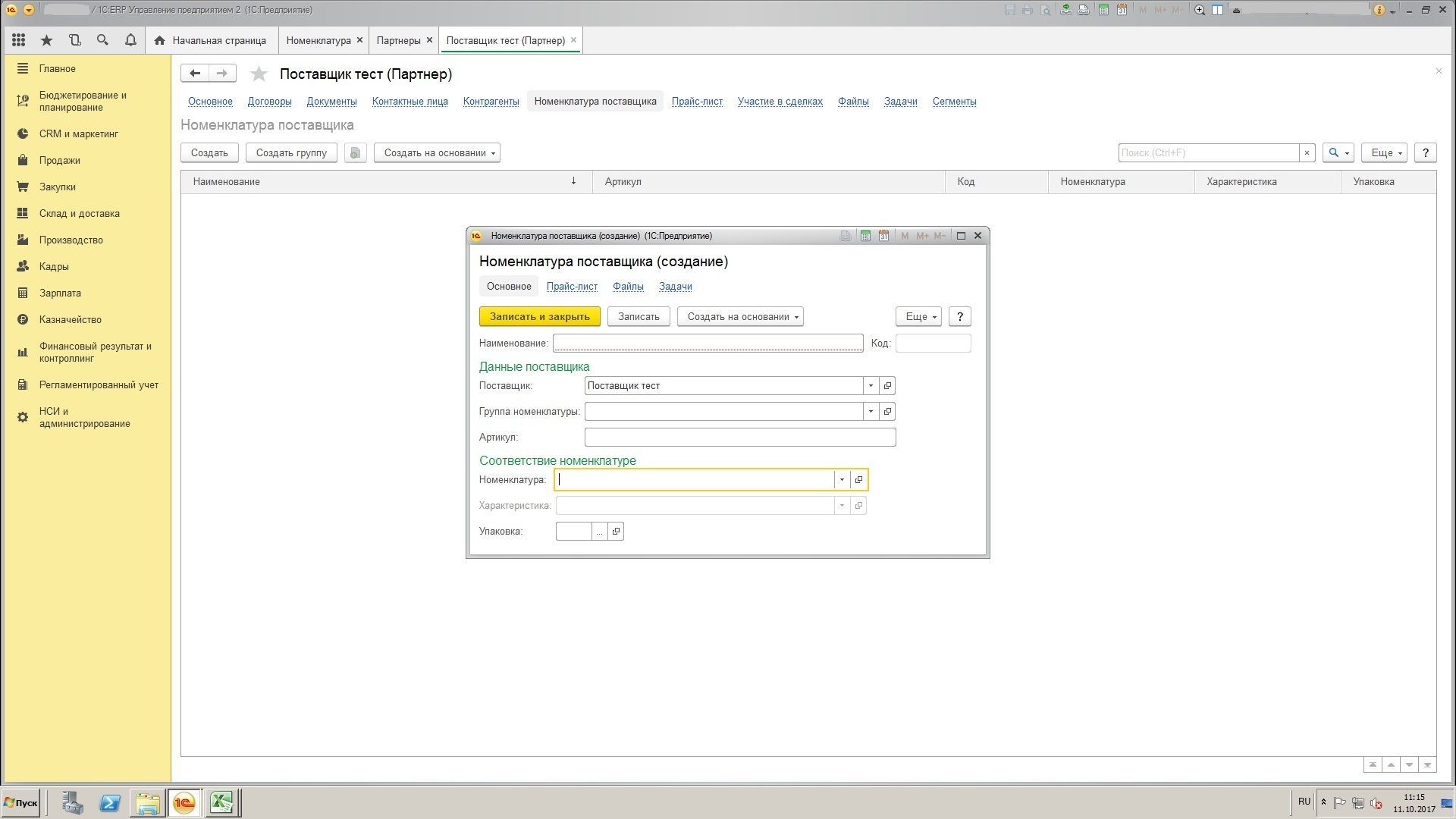Open Создать на основании dropdown in the list toolbar
1456x819 pixels.
[x=437, y=152]
